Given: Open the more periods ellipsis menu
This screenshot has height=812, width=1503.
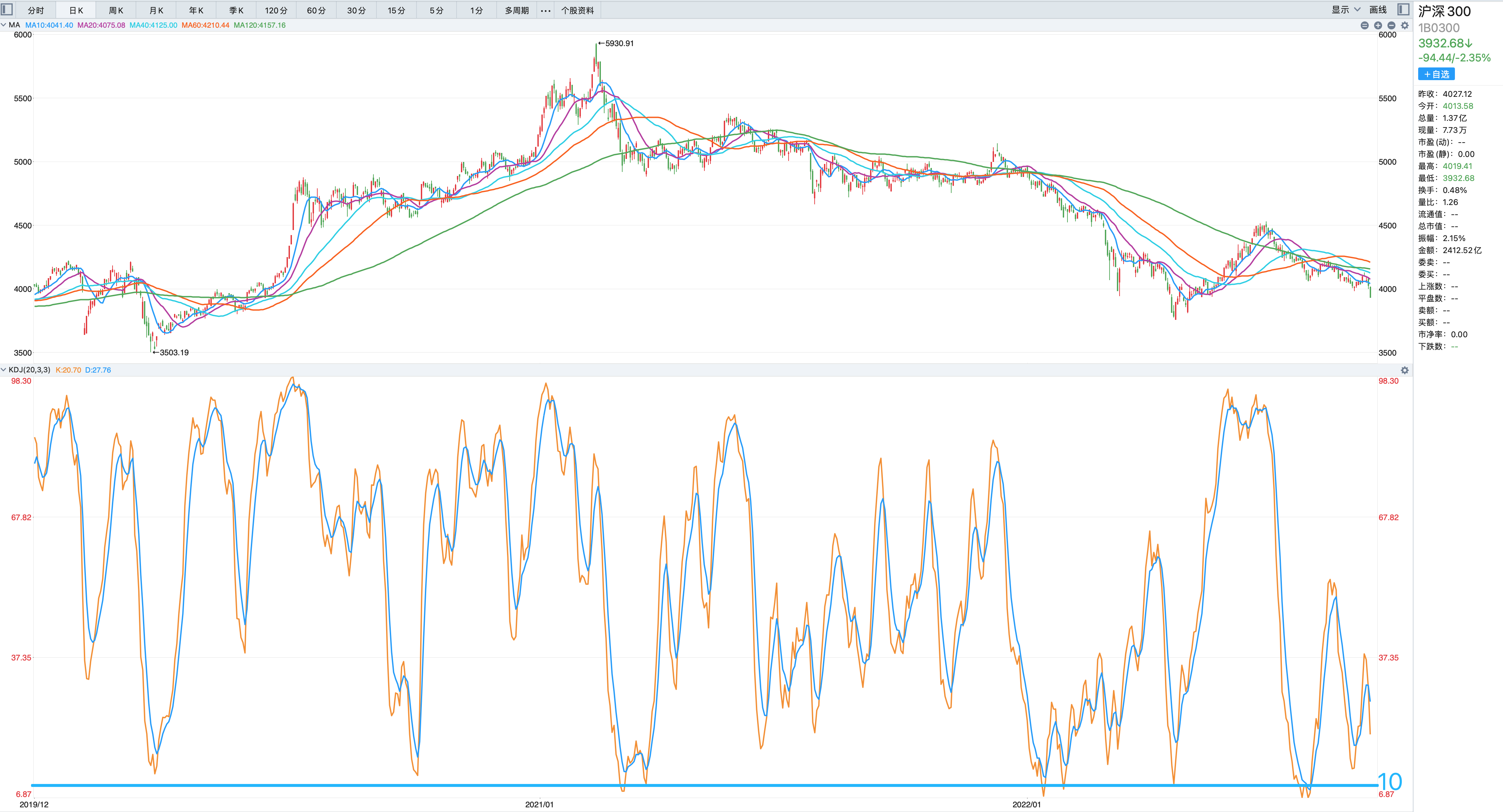Looking at the screenshot, I should click(545, 10).
